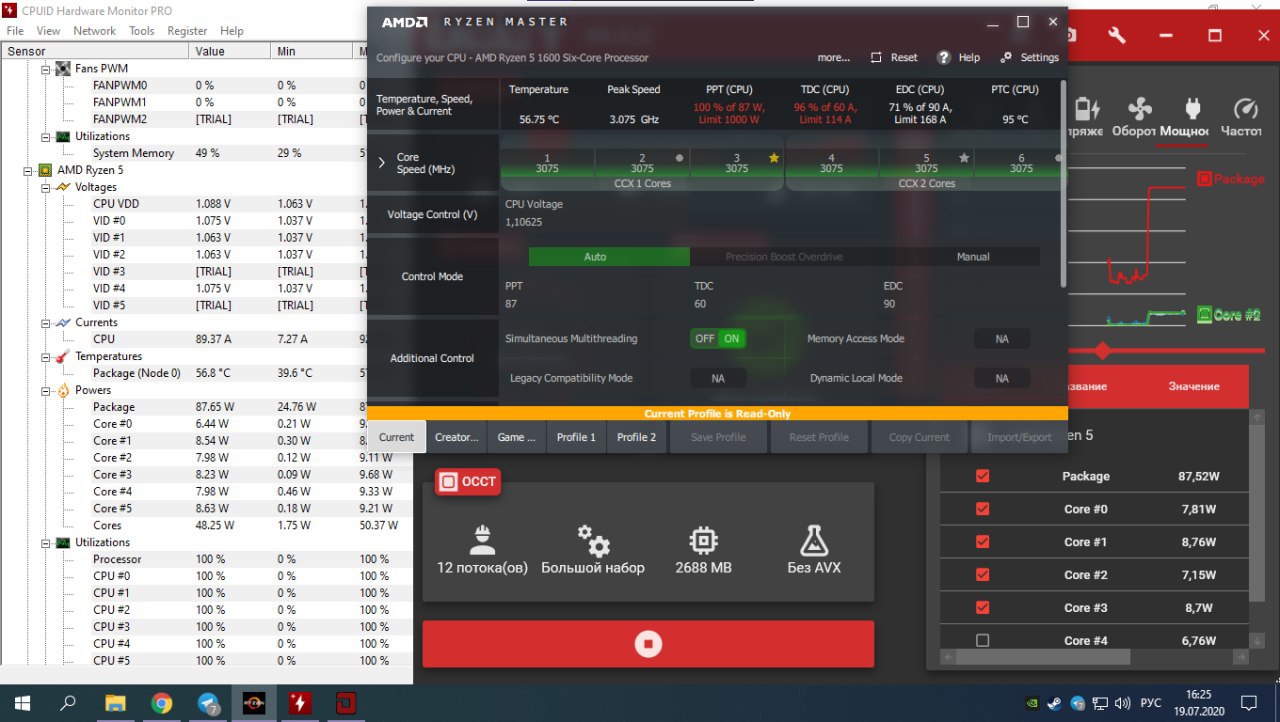
Task: Click Temperatures thermometer icon in HWMonitor
Action: (63, 356)
